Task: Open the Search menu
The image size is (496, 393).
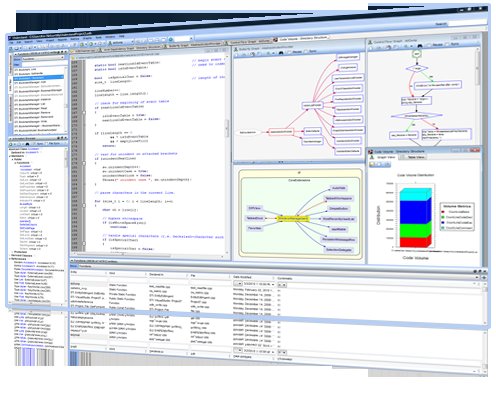Action: [28, 42]
